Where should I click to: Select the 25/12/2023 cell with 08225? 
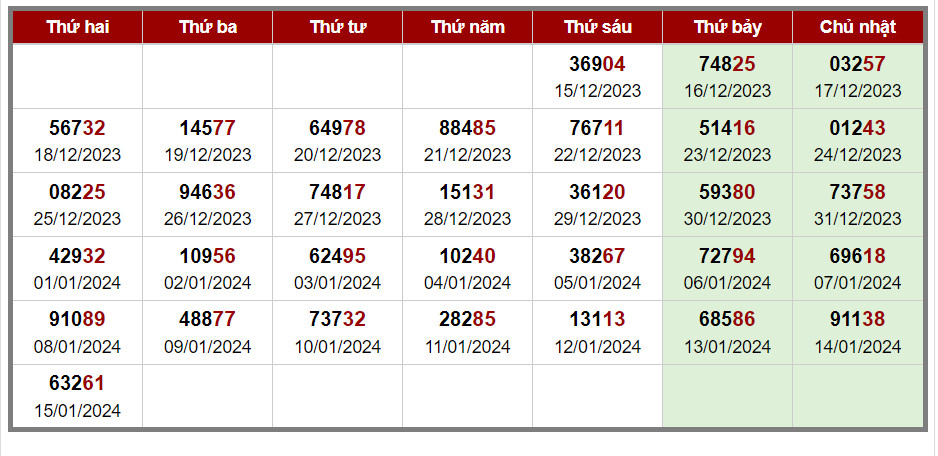77,205
